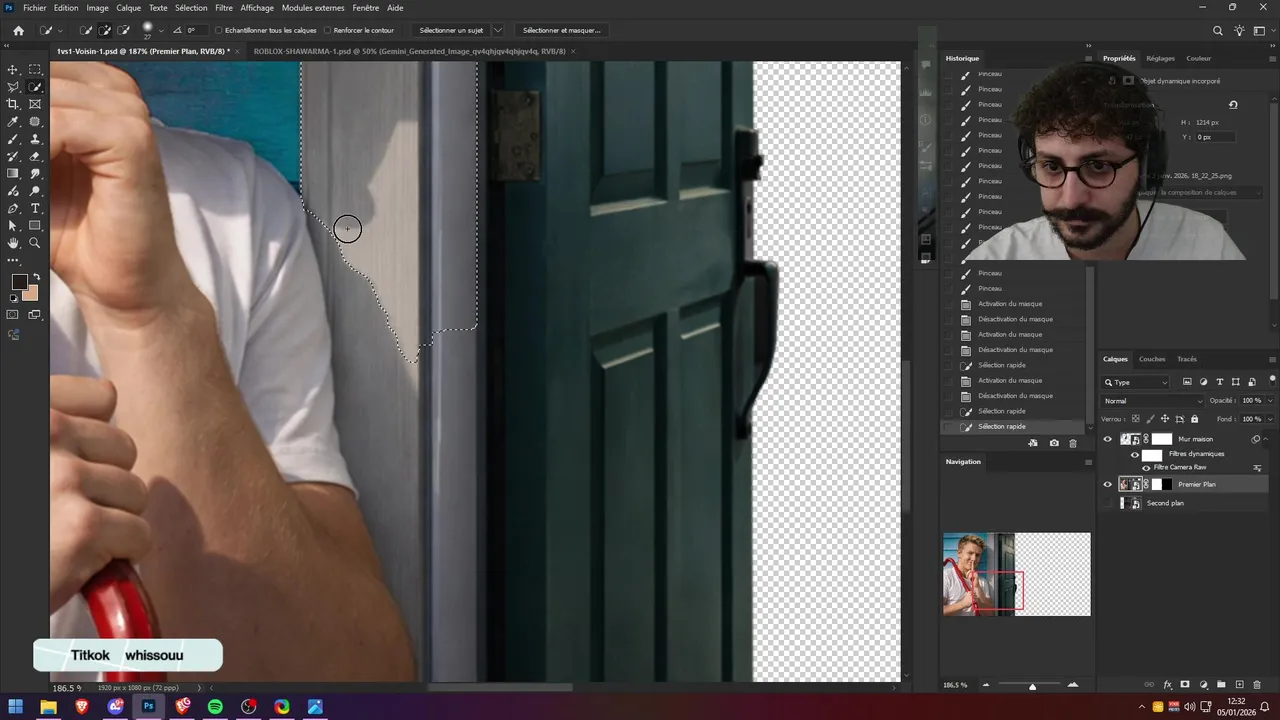Select the Path Selection arrow tool

point(13,226)
